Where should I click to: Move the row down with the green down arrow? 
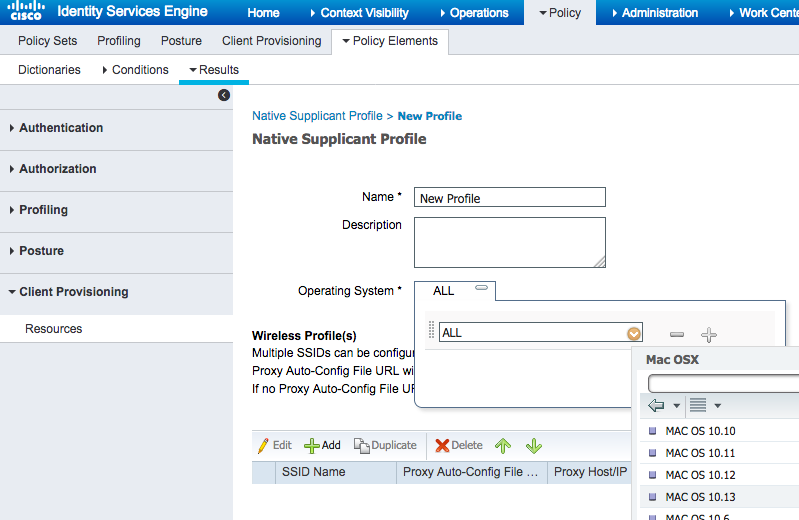click(534, 446)
